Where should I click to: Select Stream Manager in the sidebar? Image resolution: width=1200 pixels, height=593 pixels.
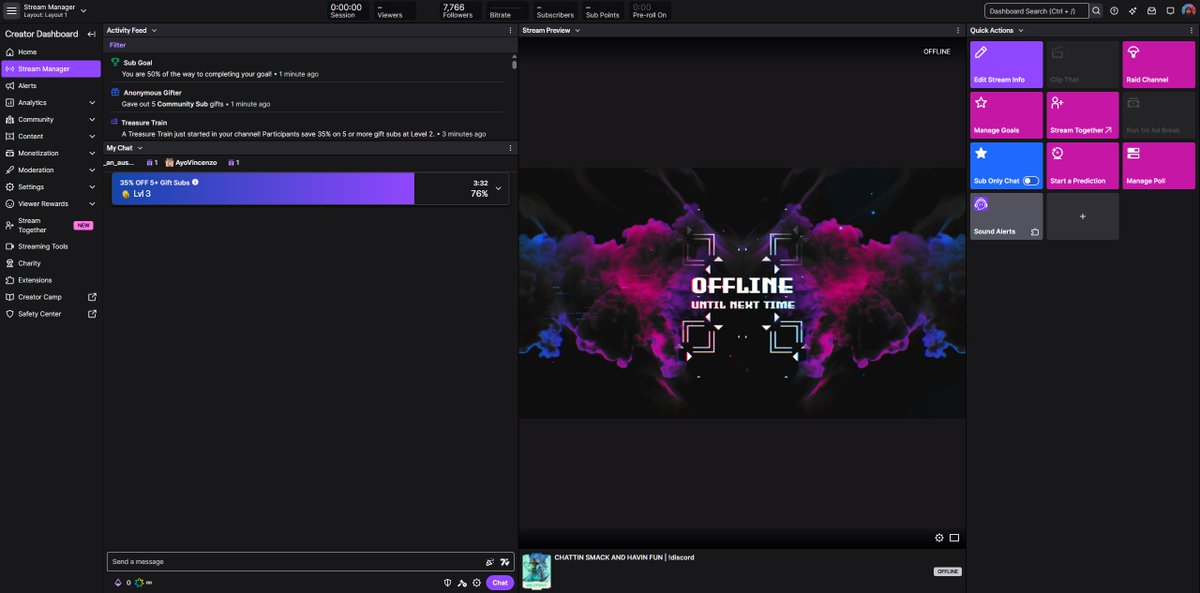50,69
